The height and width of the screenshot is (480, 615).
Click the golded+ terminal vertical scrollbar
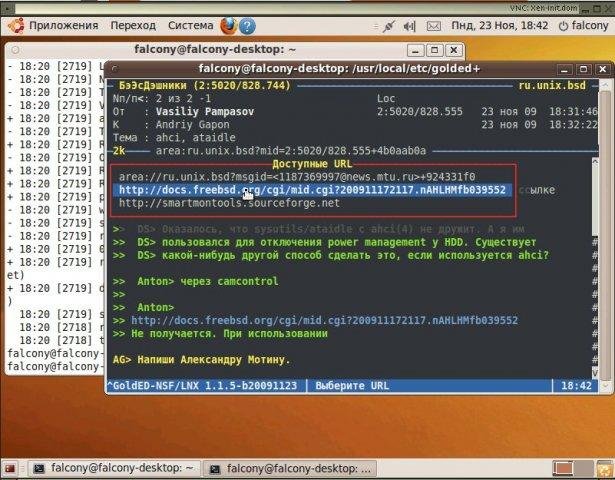coord(606,235)
